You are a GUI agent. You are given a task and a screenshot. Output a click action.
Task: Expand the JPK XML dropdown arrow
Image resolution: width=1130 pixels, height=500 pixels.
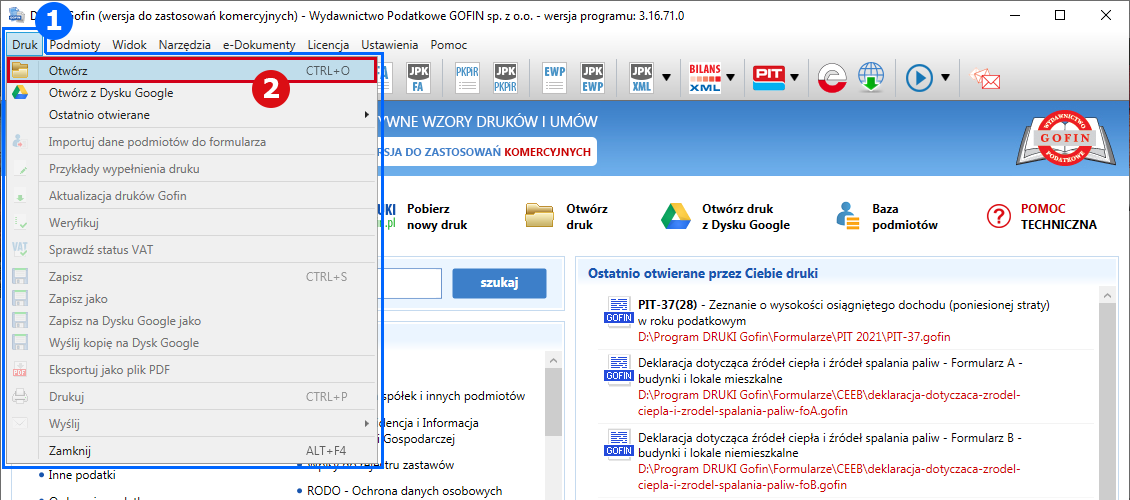pos(667,76)
